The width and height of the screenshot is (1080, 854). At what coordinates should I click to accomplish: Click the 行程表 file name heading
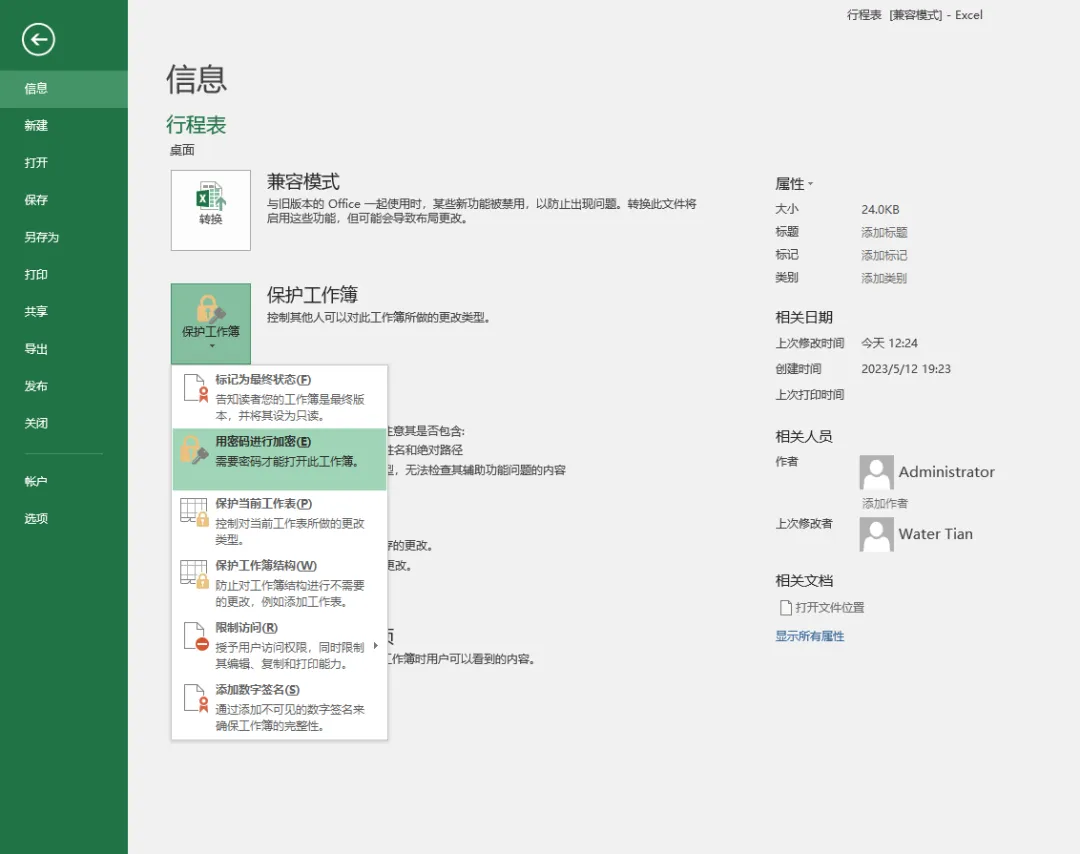tap(196, 125)
